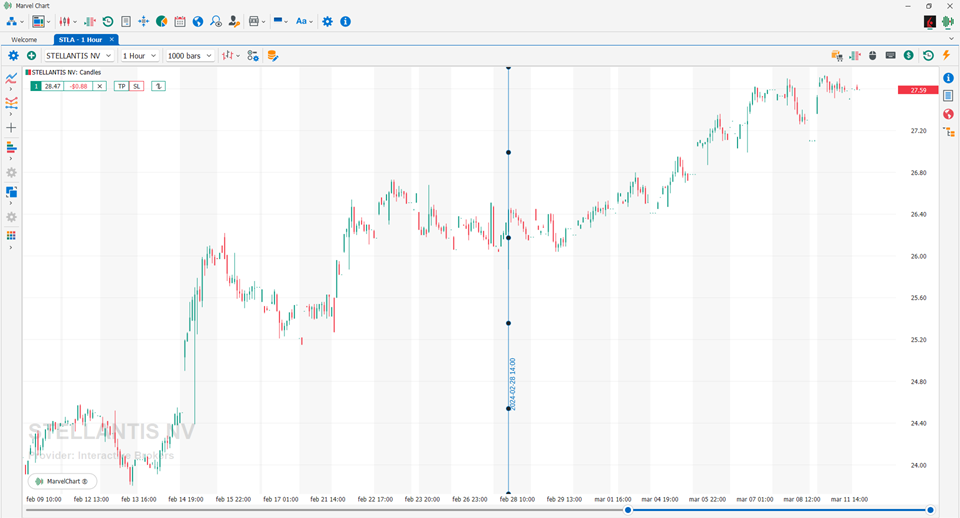This screenshot has width=960, height=518.
Task: Click the blue info icon in top toolbar
Action: tap(345, 21)
